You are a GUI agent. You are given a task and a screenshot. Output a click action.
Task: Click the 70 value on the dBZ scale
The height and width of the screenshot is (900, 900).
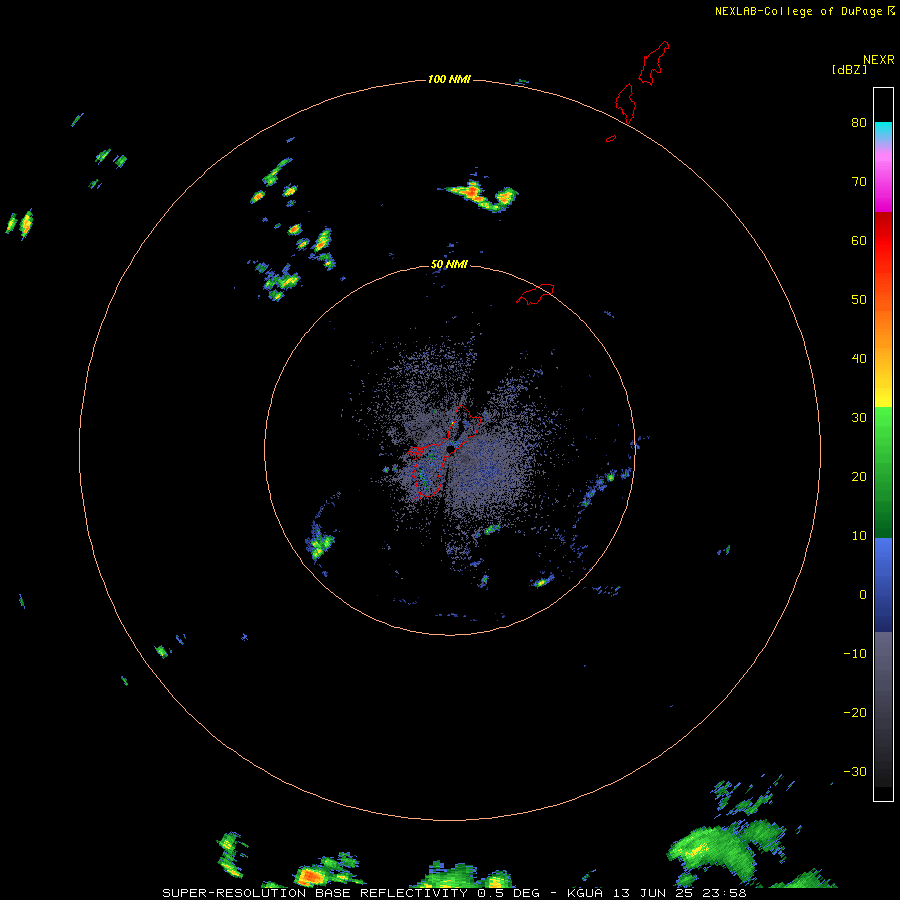tap(859, 181)
